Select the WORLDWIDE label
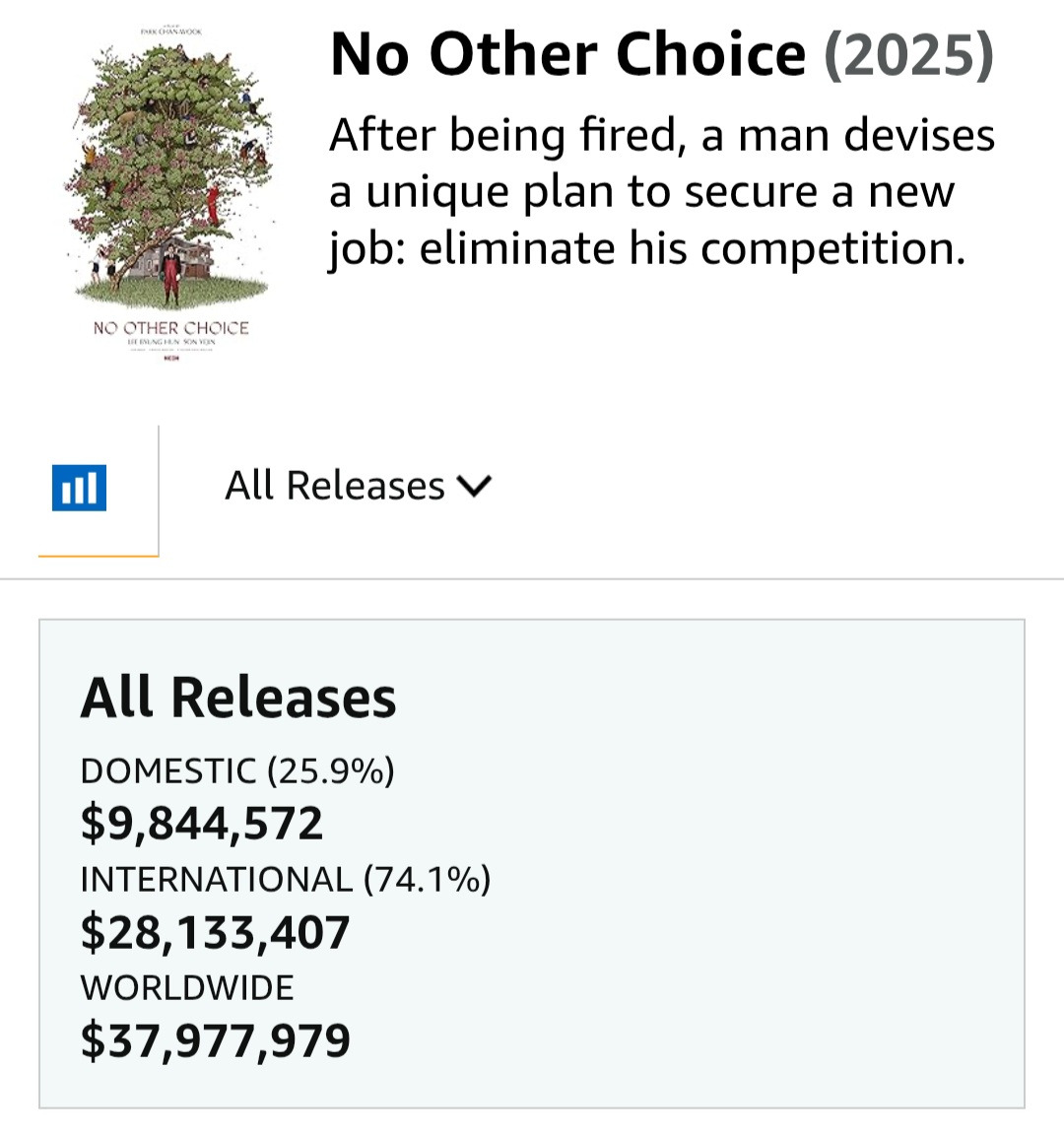Image resolution: width=1064 pixels, height=1134 pixels. tap(187, 987)
